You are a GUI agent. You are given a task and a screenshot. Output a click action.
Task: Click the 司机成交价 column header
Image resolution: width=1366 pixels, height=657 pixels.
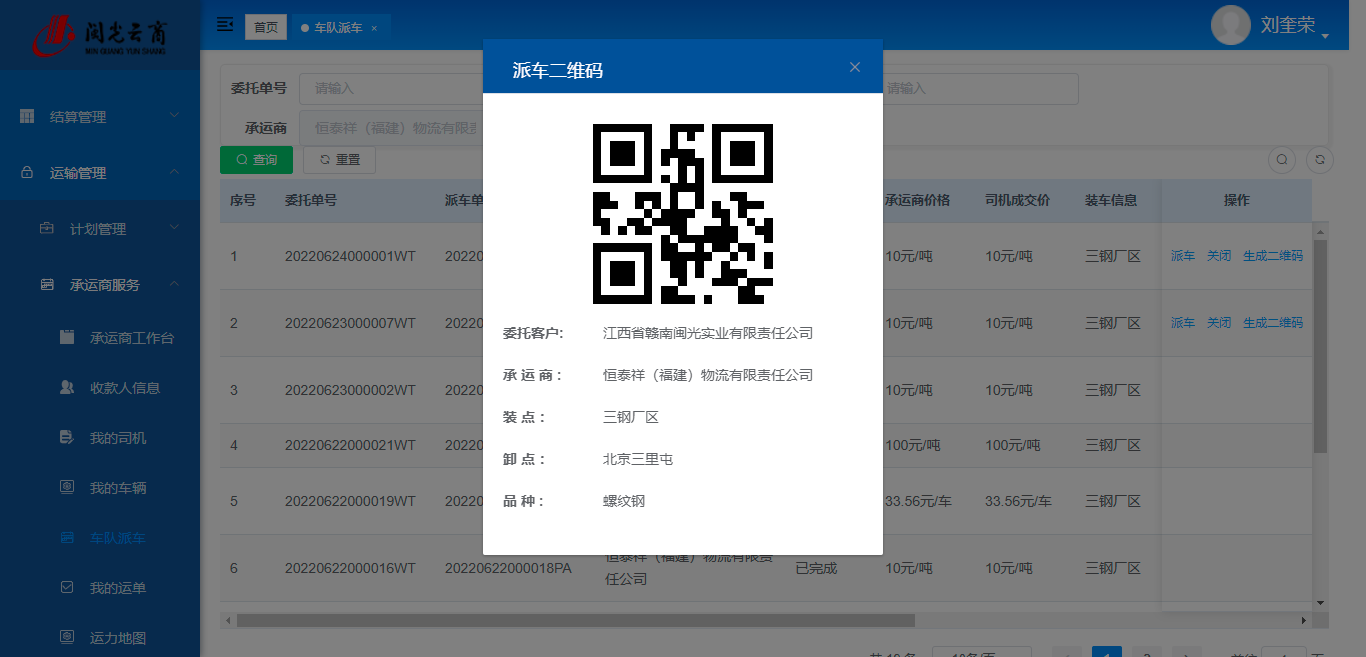[1018, 200]
